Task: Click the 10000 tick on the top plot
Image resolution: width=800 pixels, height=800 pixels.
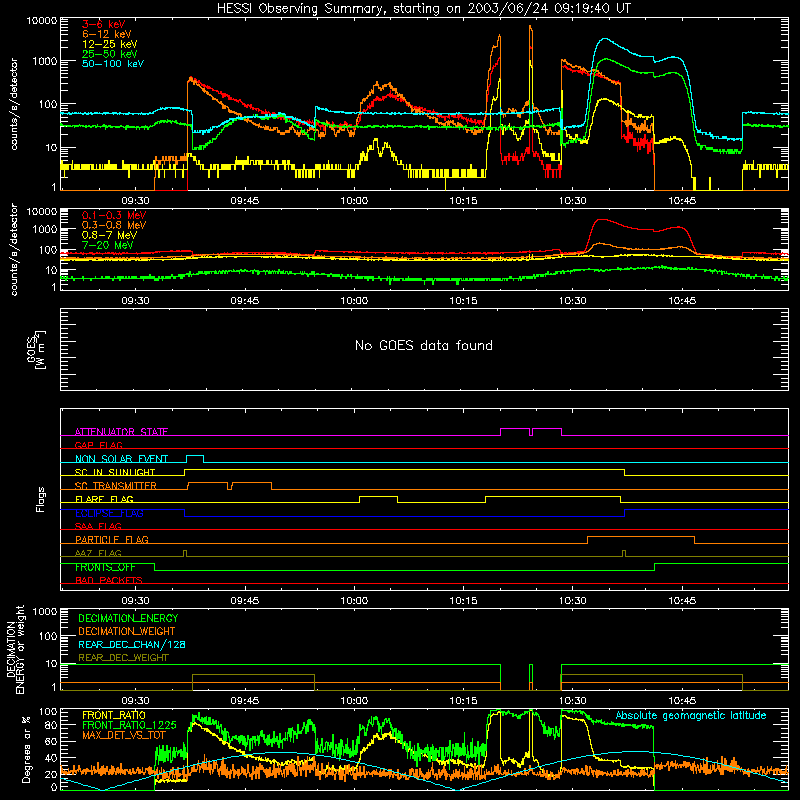Action: coord(42,21)
